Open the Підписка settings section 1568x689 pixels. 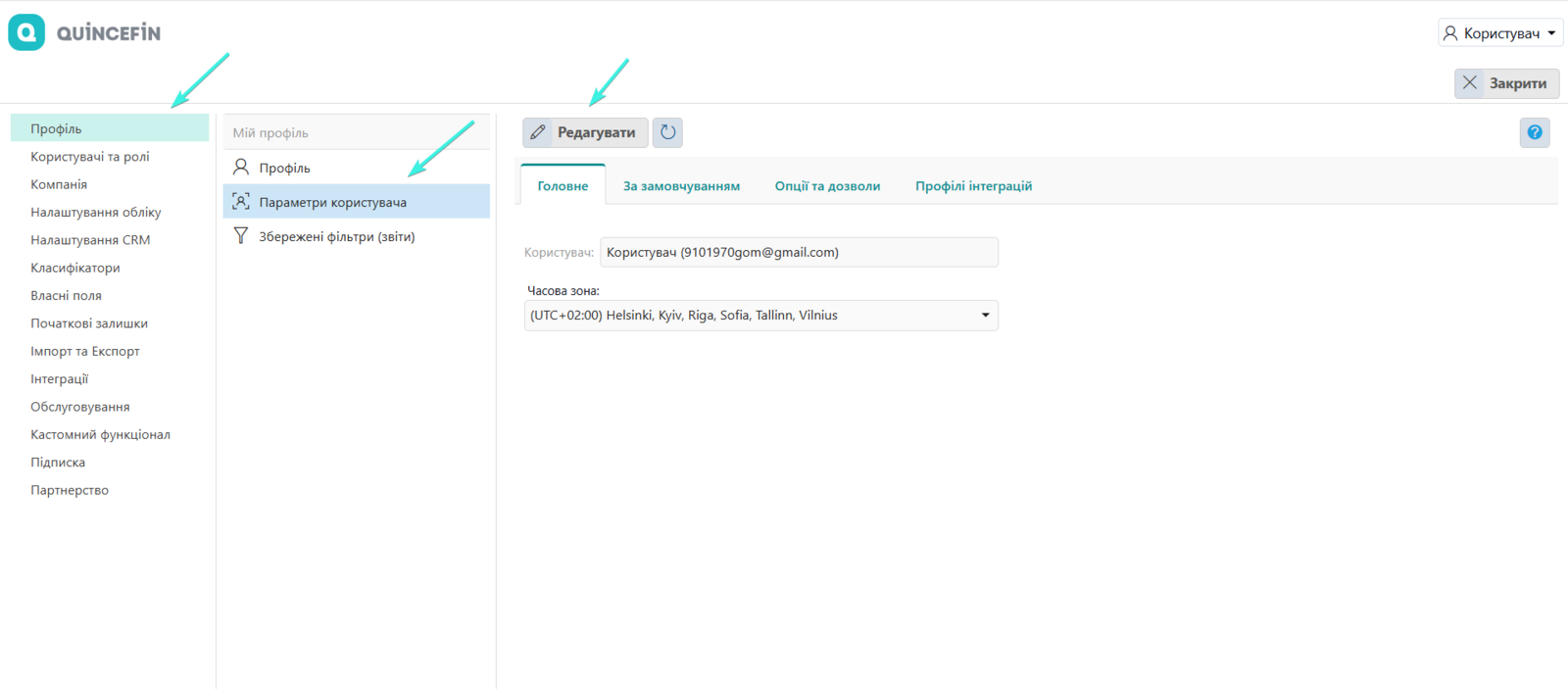coord(58,463)
